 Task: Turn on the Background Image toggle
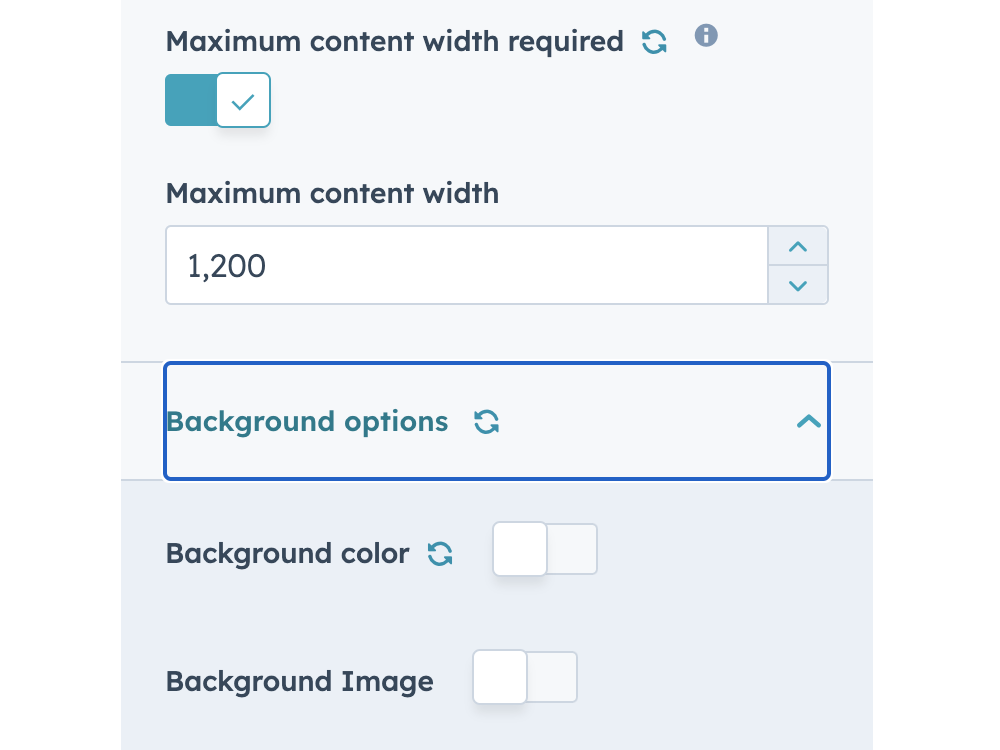coord(524,676)
